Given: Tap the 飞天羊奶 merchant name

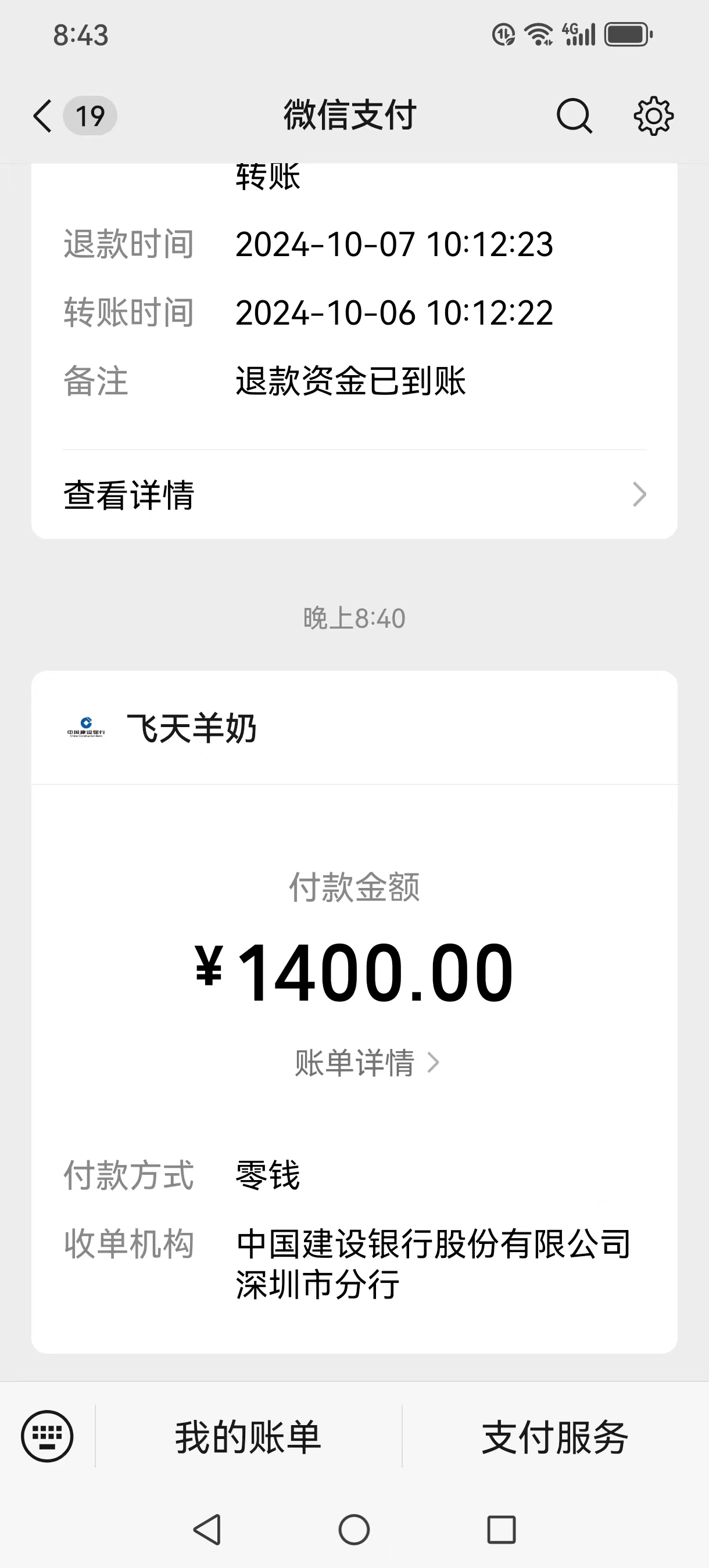Looking at the screenshot, I should (x=192, y=728).
